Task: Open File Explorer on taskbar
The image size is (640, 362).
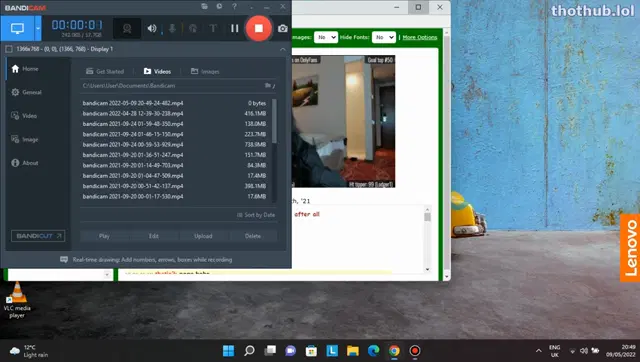Action: (353, 351)
